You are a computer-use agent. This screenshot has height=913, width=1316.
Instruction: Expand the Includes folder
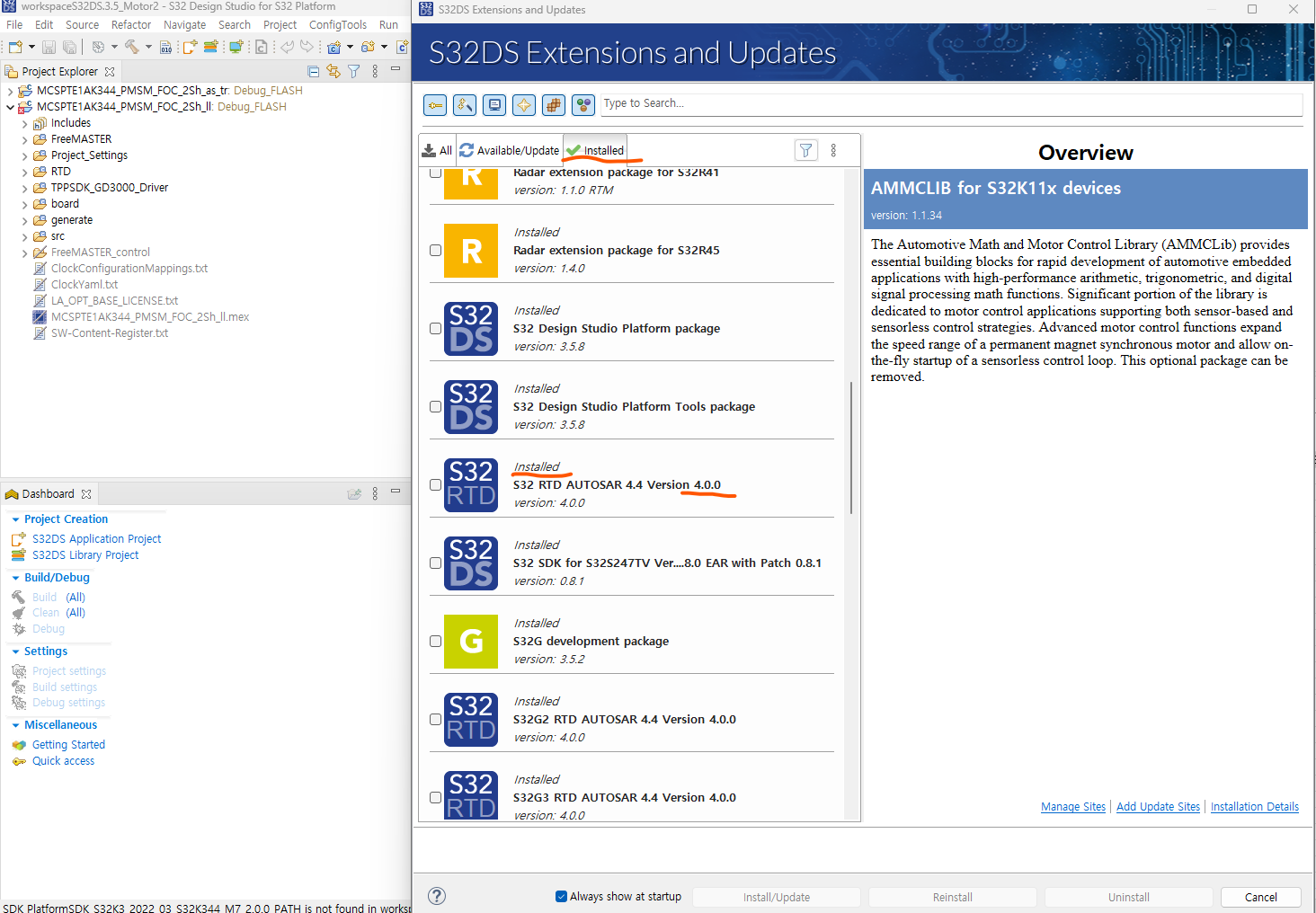point(24,123)
